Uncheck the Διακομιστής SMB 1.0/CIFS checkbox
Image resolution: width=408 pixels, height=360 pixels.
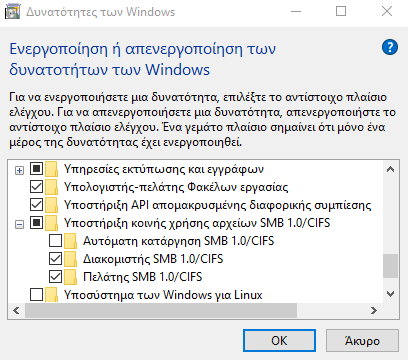[x=55, y=259]
